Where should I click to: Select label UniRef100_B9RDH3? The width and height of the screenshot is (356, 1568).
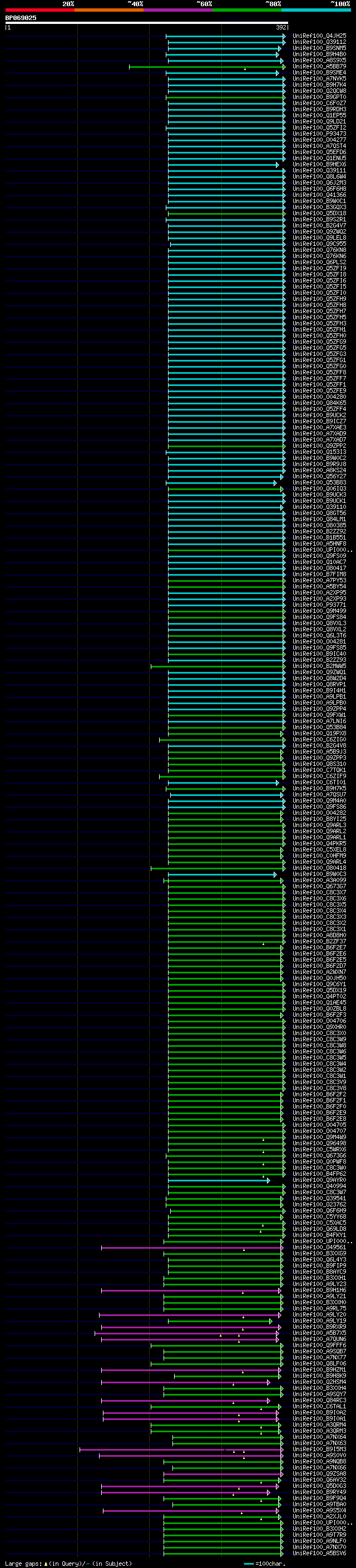click(x=319, y=110)
